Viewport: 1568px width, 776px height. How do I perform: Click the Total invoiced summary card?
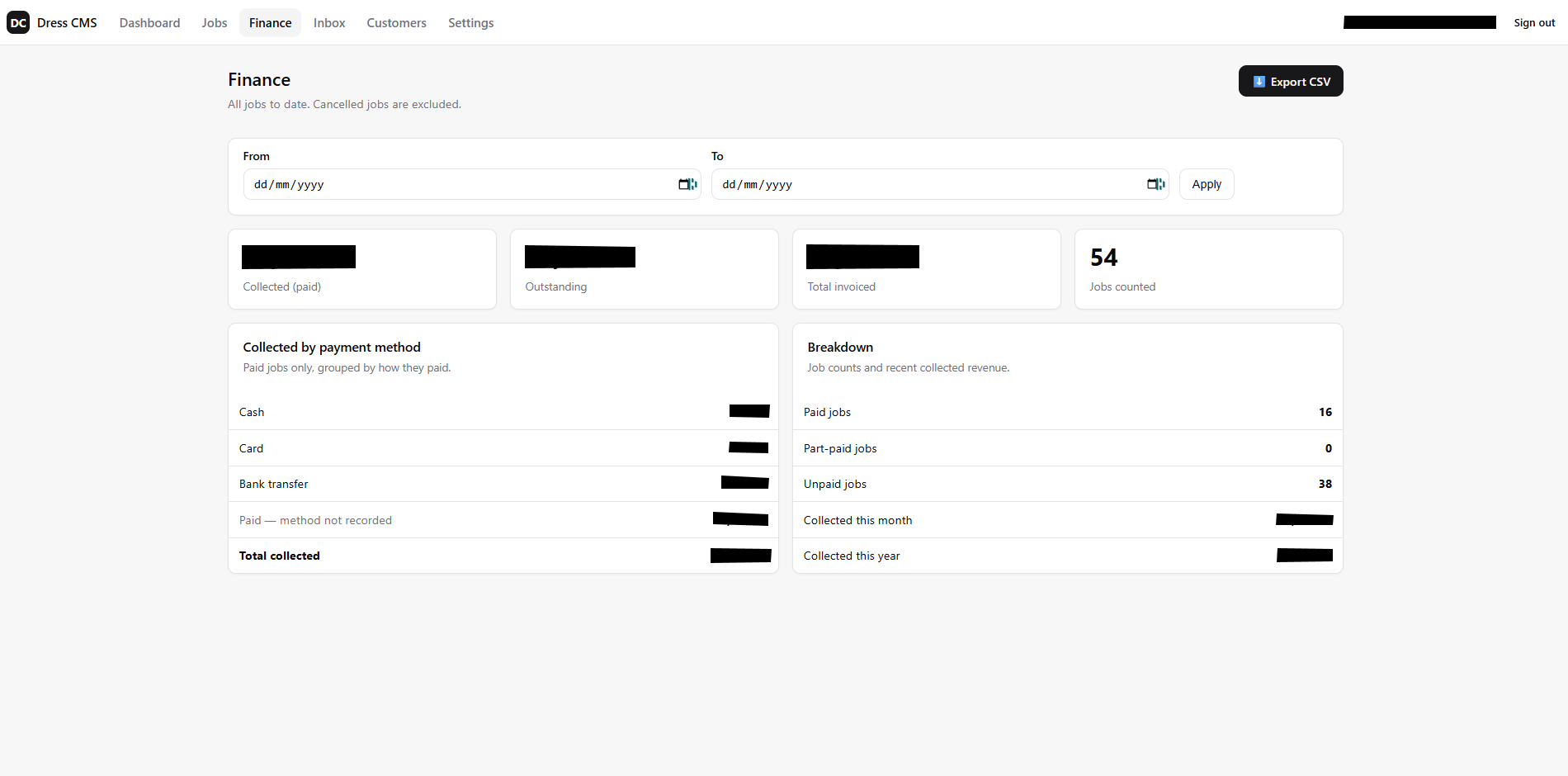click(x=927, y=269)
